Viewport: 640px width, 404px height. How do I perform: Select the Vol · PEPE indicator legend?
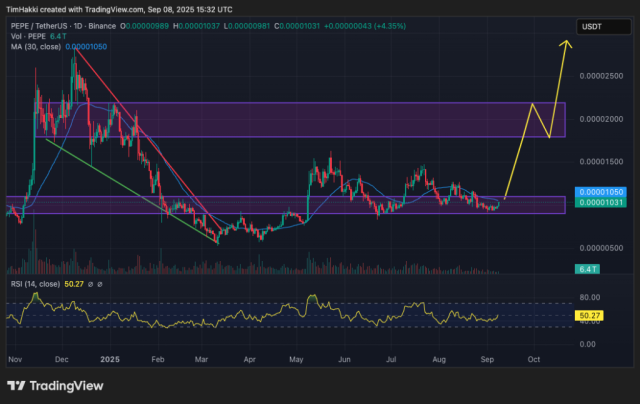pos(28,36)
